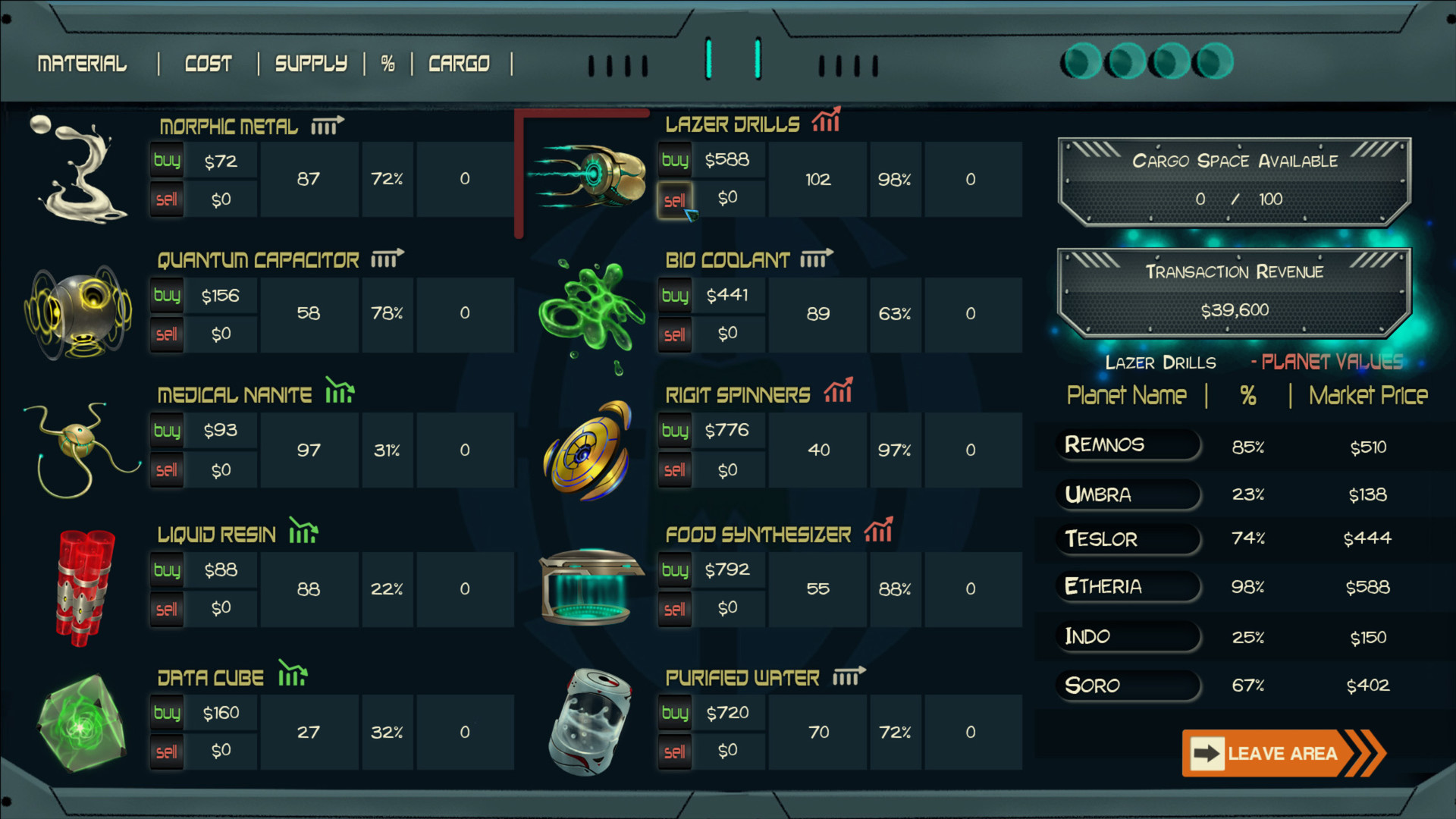Buy Rigit Spinners for $776
This screenshot has width=1456, height=819.
pos(674,430)
